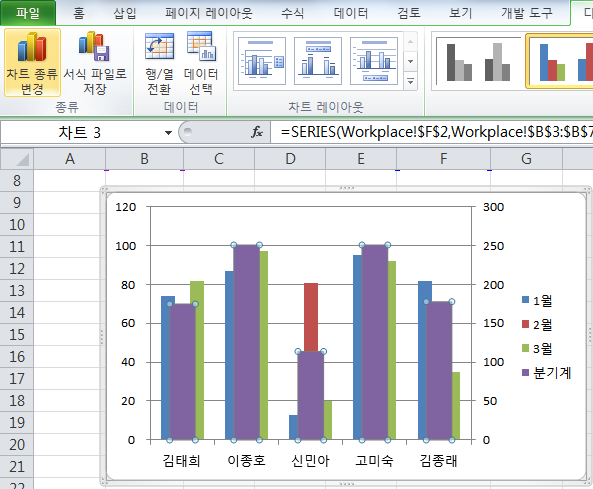Select the colorful chart style thumbnail
593x489 pixels.
(560, 61)
